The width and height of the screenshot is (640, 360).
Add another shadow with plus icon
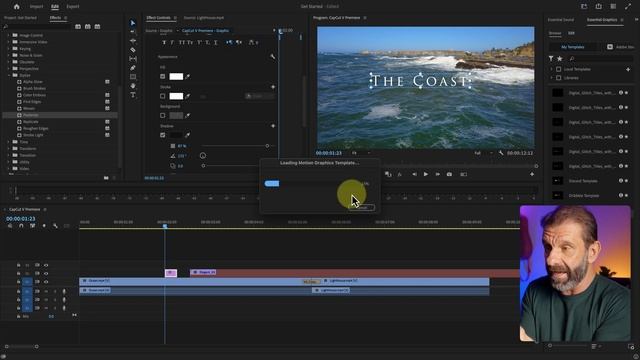(273, 126)
